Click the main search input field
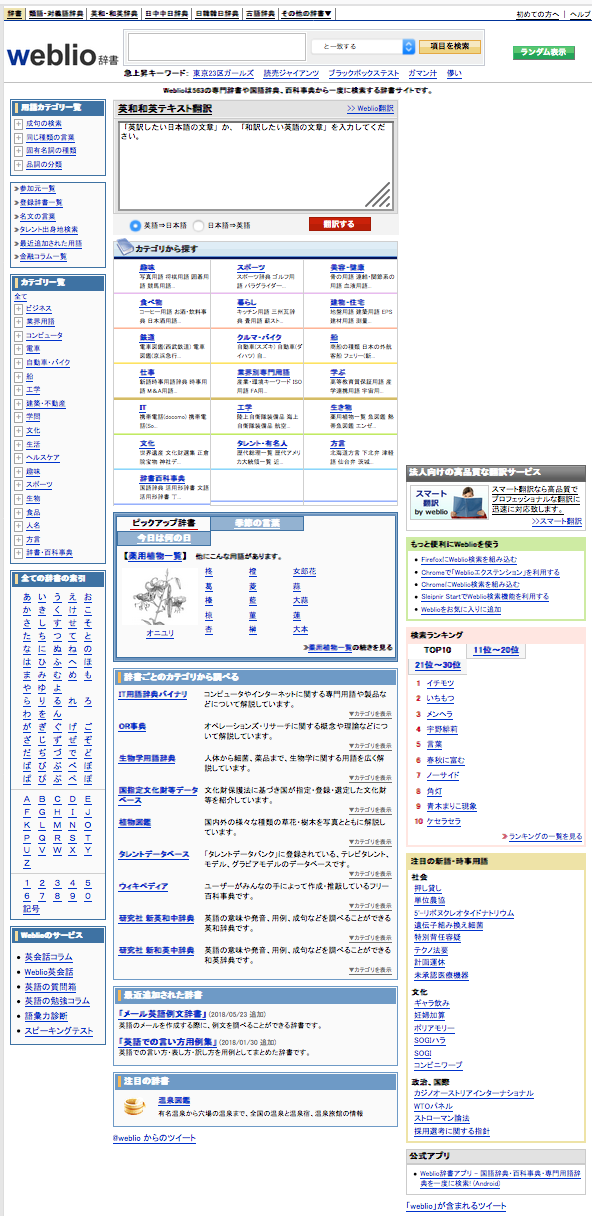The height and width of the screenshot is (1216, 592). pos(216,47)
